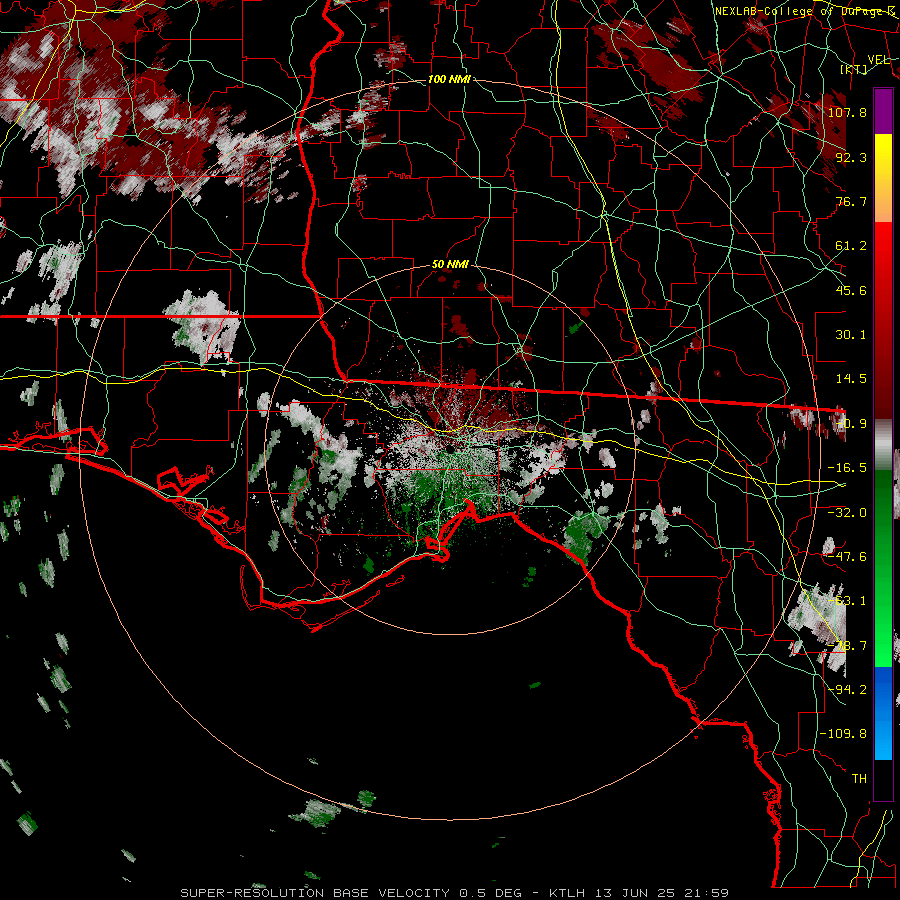
Task: Click the purple segment of color bar
Action: click(883, 111)
